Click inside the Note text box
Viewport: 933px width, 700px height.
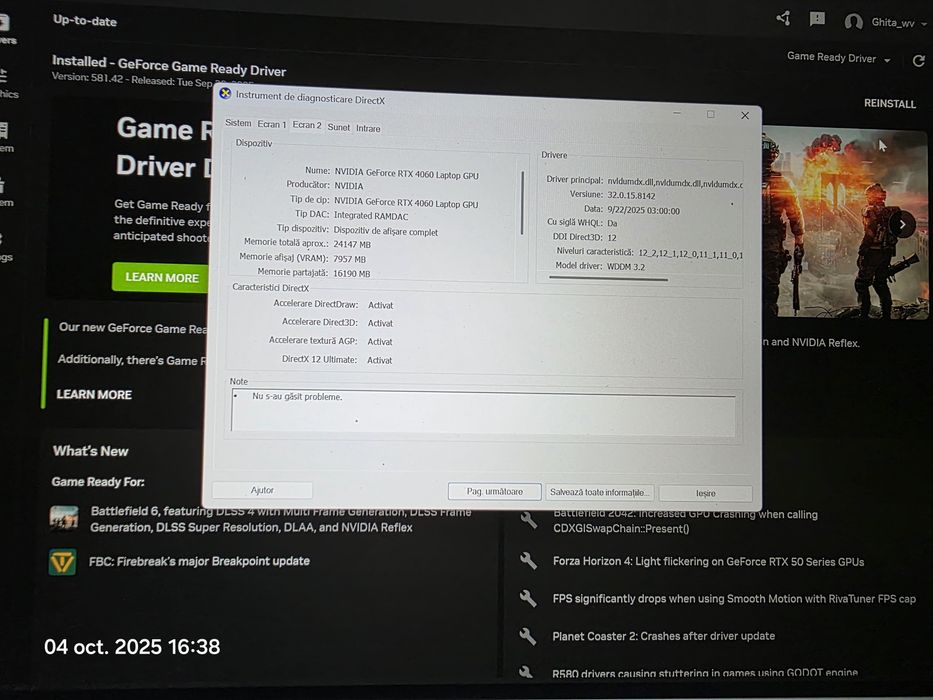[483, 411]
